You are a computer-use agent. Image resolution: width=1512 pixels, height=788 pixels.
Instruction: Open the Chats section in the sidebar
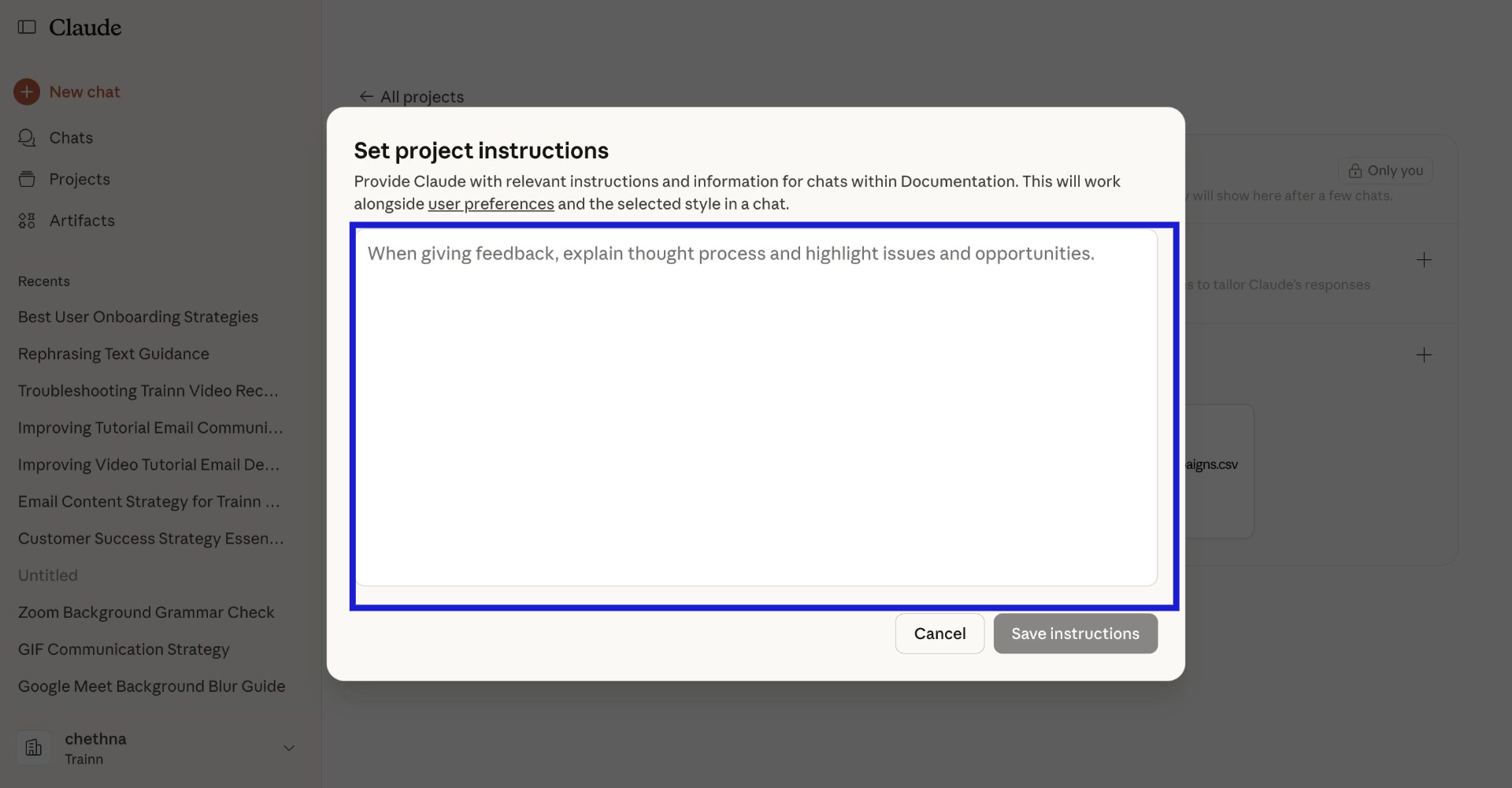[x=72, y=137]
